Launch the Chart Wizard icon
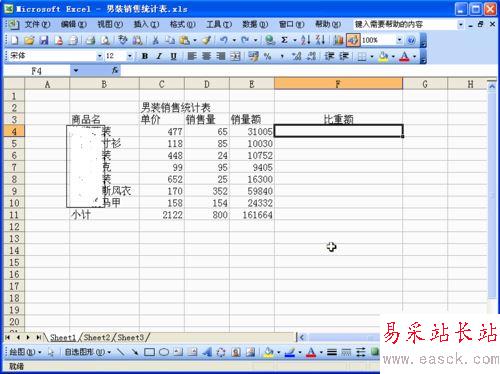 pos(338,40)
